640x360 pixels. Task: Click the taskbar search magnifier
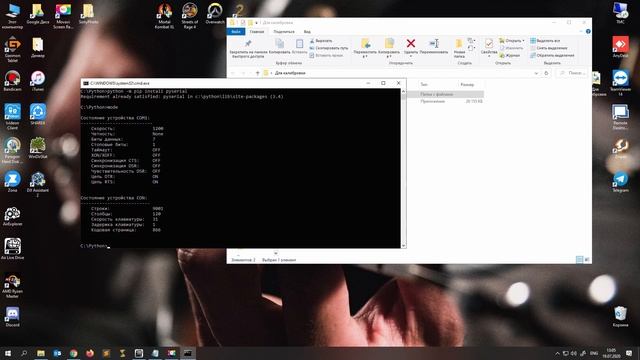[24, 353]
